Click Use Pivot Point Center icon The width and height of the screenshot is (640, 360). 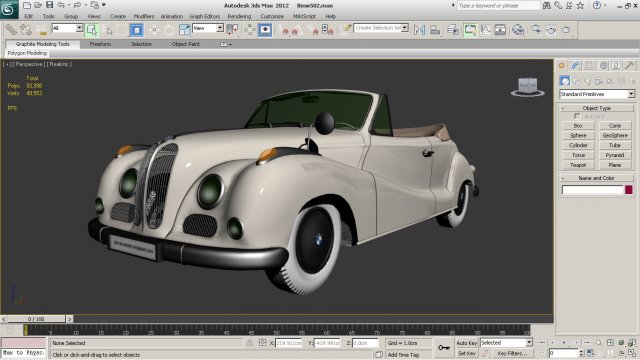232,30
